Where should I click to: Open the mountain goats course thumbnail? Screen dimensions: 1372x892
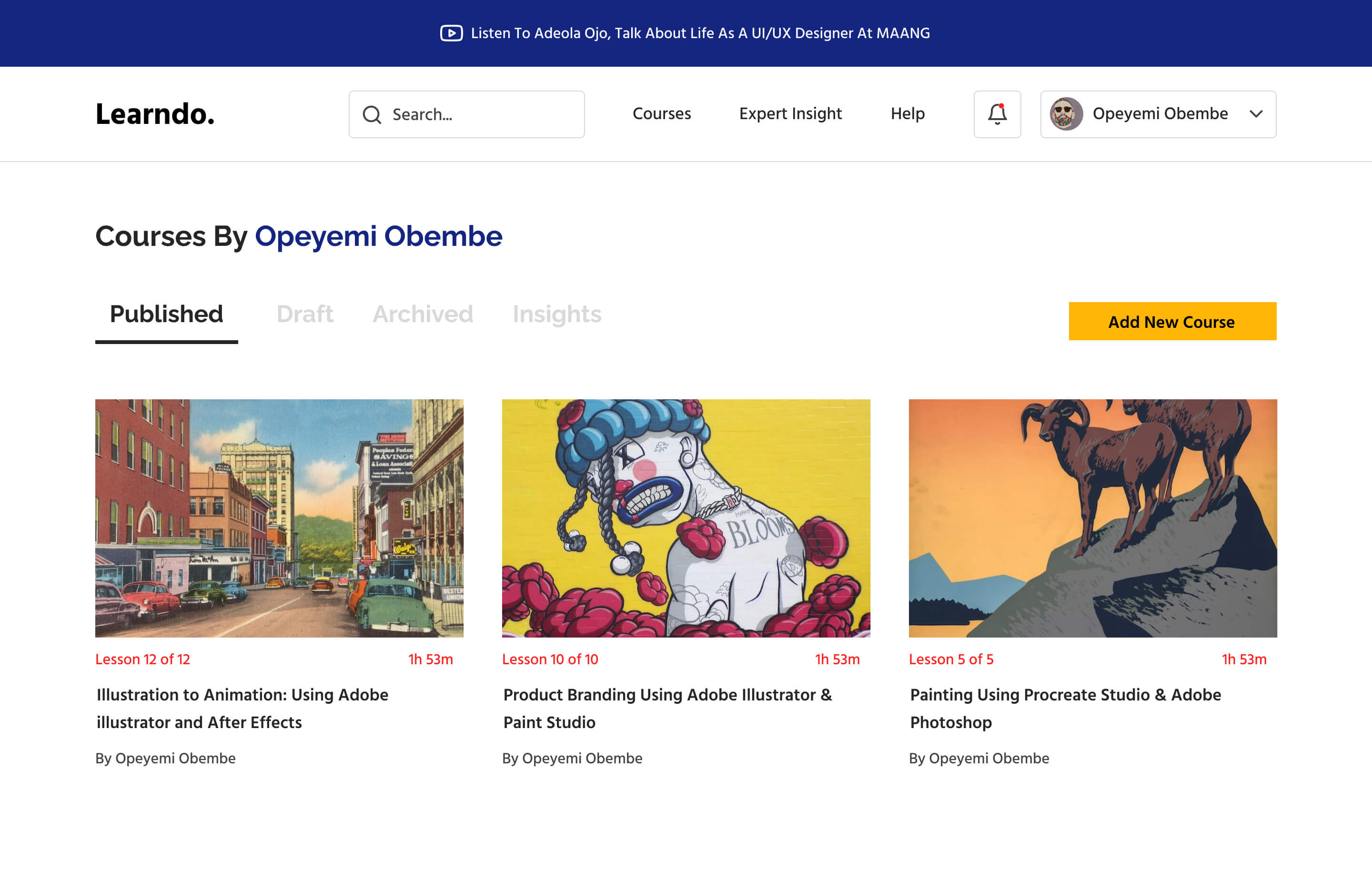click(1093, 518)
